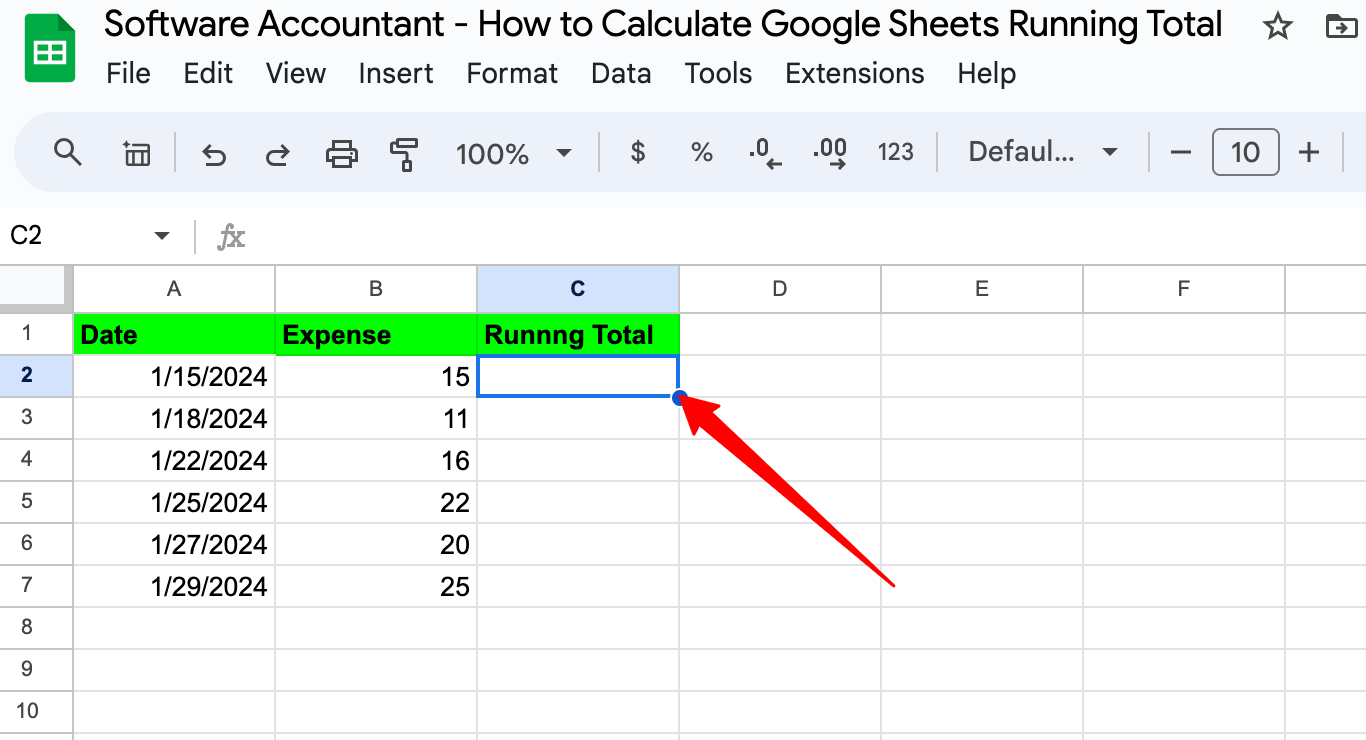Viewport: 1366px width, 740px height.
Task: Select the expense cell showing 20
Action: click(x=376, y=544)
